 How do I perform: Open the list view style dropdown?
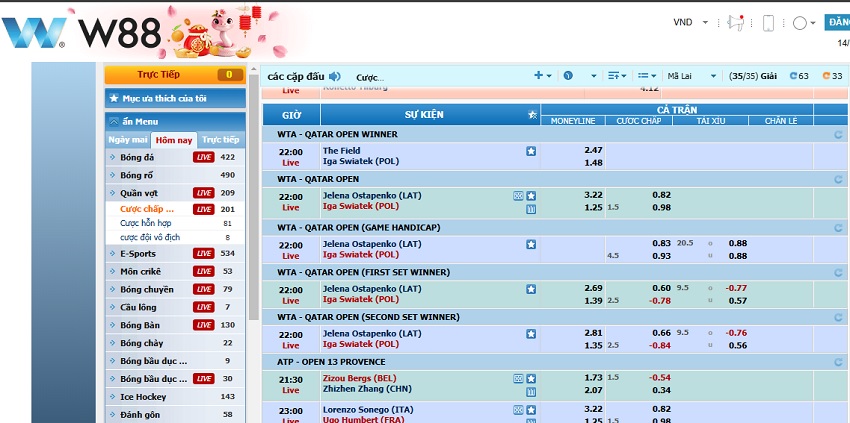click(647, 76)
